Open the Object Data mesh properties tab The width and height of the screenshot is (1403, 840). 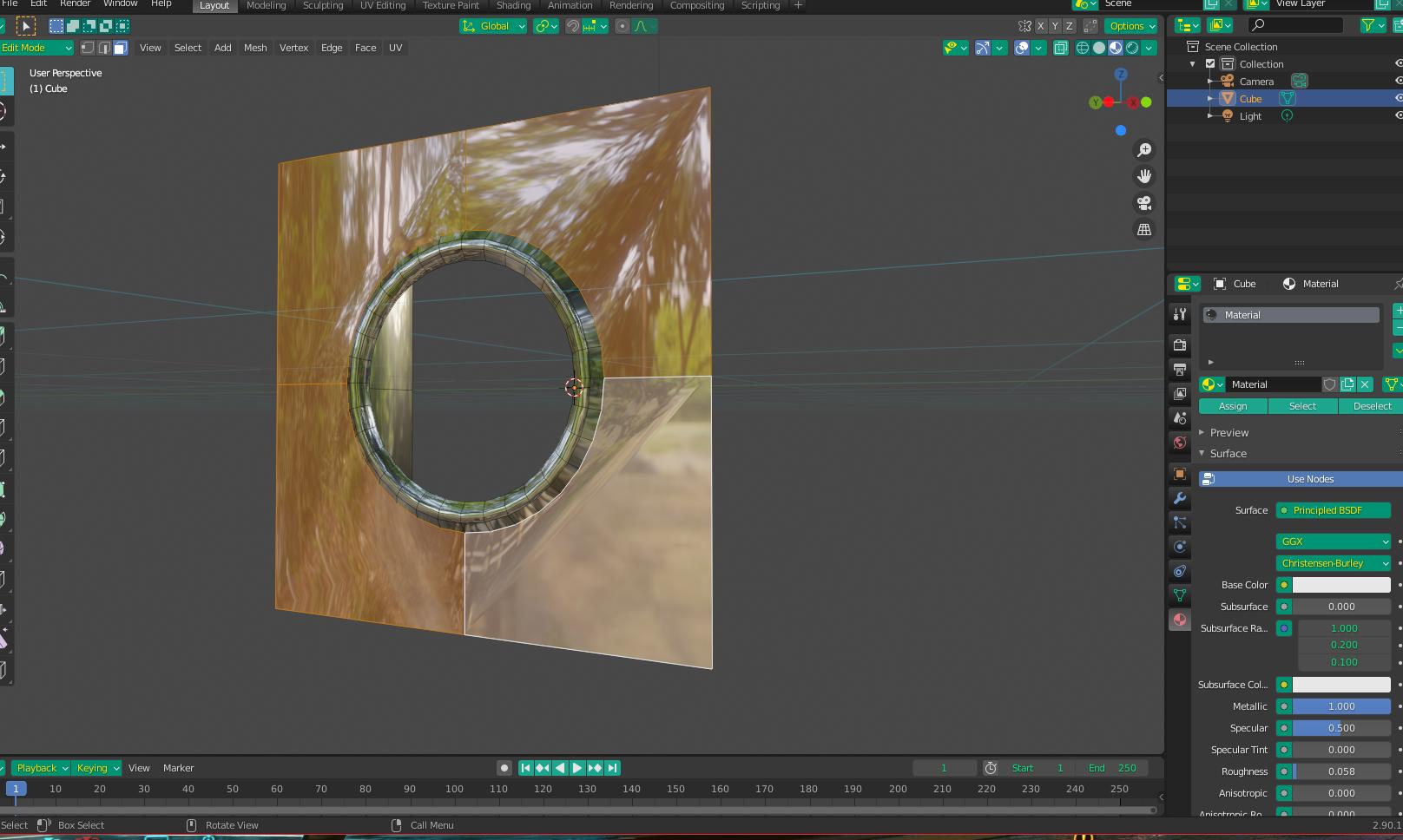coord(1179,595)
